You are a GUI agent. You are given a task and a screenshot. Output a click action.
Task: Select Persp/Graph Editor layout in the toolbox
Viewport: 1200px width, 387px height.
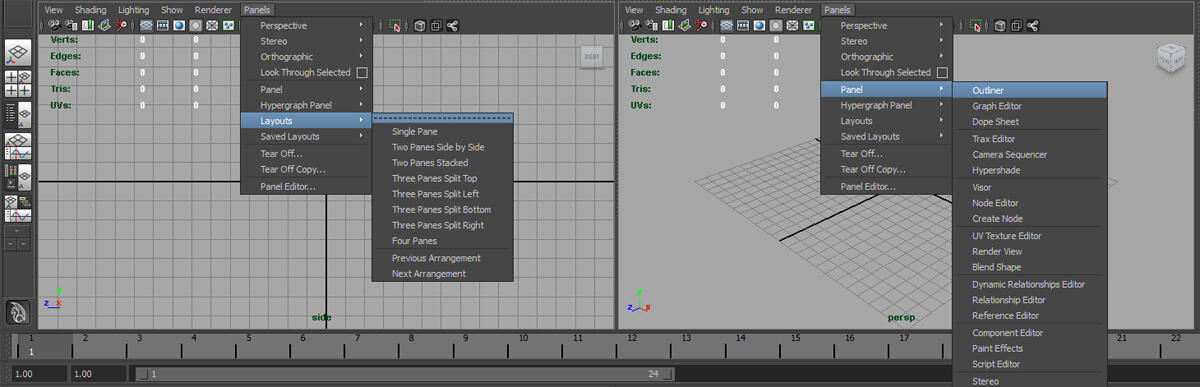click(18, 146)
